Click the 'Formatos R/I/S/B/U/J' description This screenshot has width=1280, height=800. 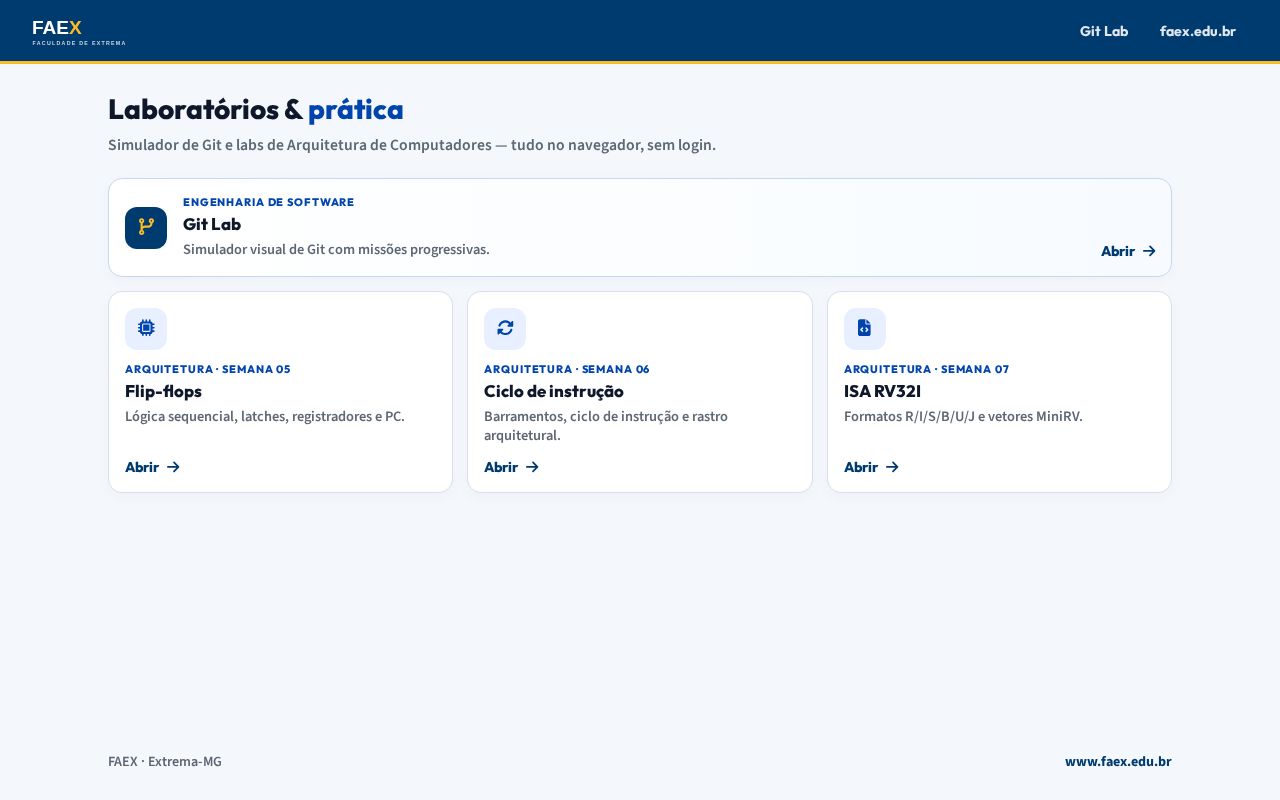pyautogui.click(x=963, y=416)
